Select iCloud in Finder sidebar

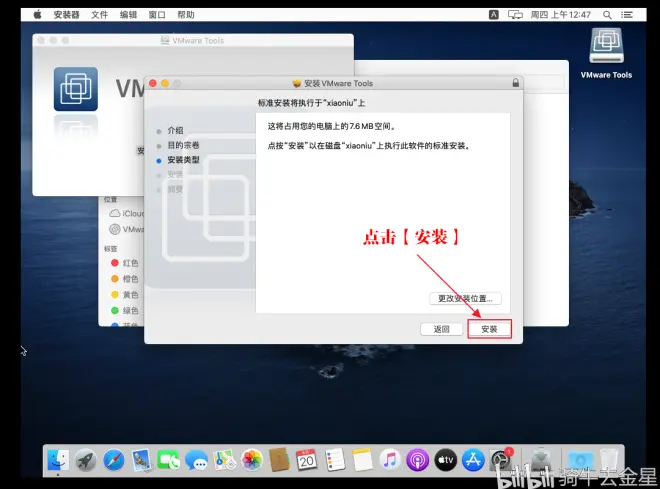127,213
